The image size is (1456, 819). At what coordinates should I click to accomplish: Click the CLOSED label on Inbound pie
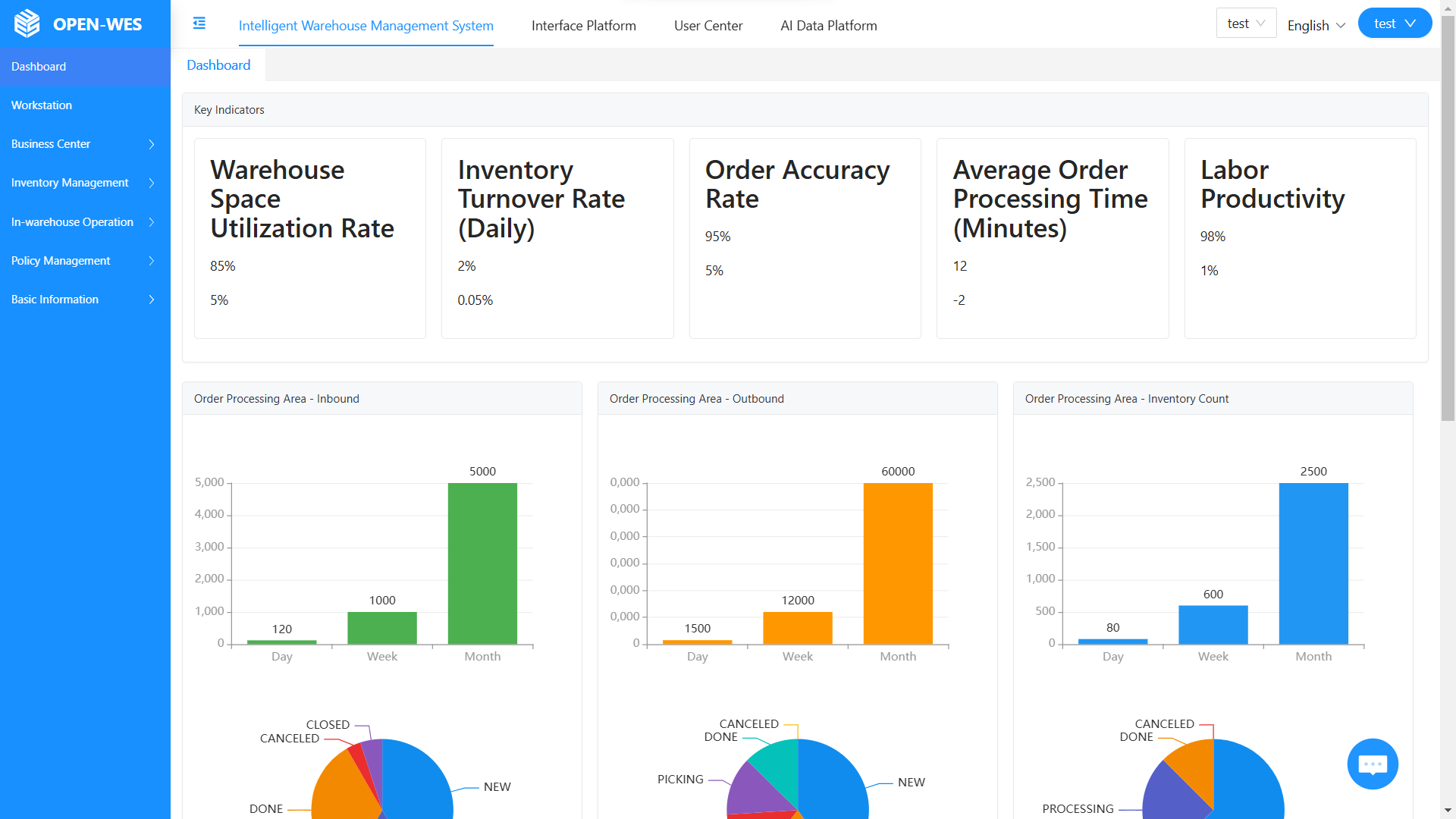click(x=328, y=725)
